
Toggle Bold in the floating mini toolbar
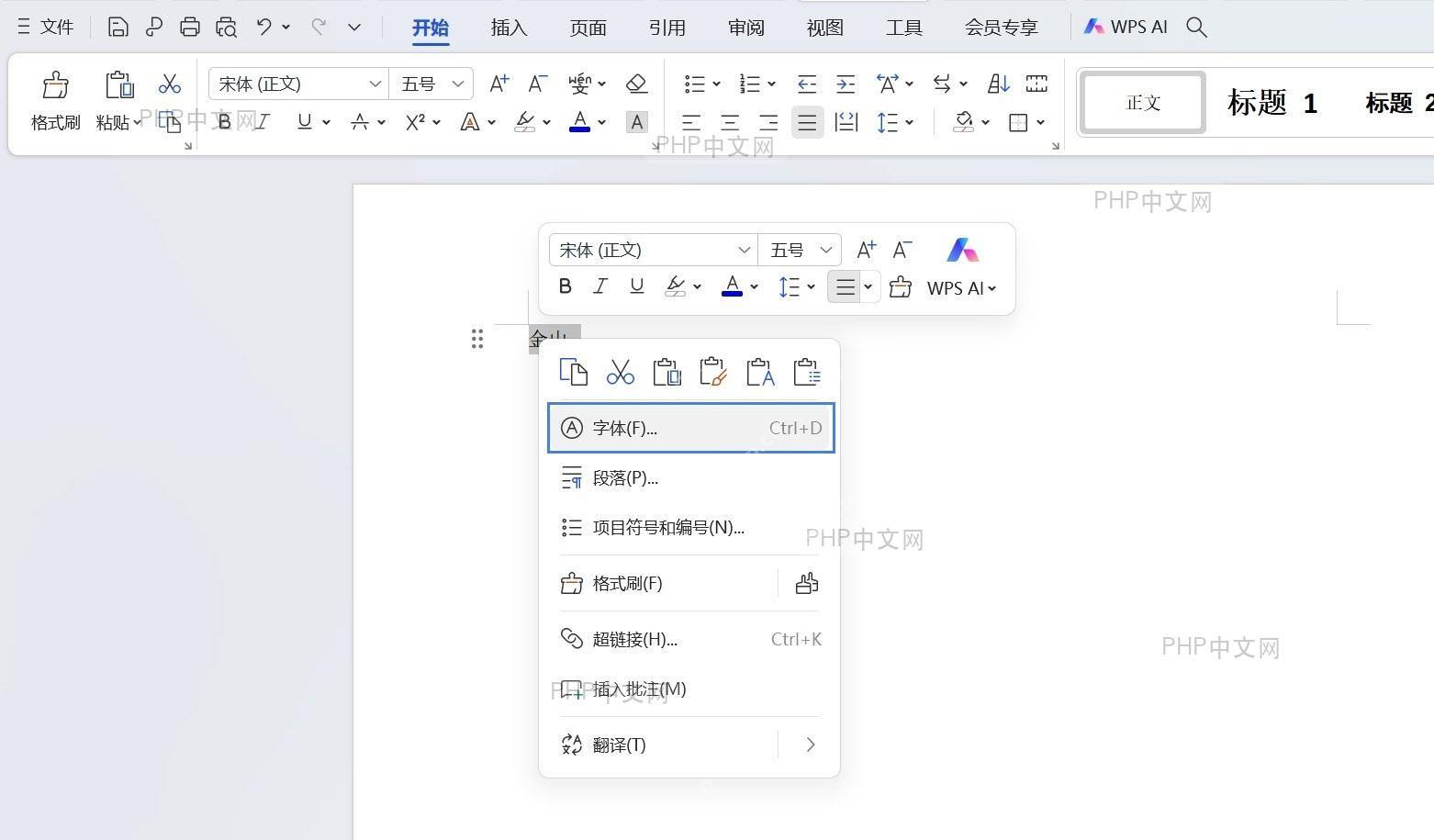pos(566,286)
